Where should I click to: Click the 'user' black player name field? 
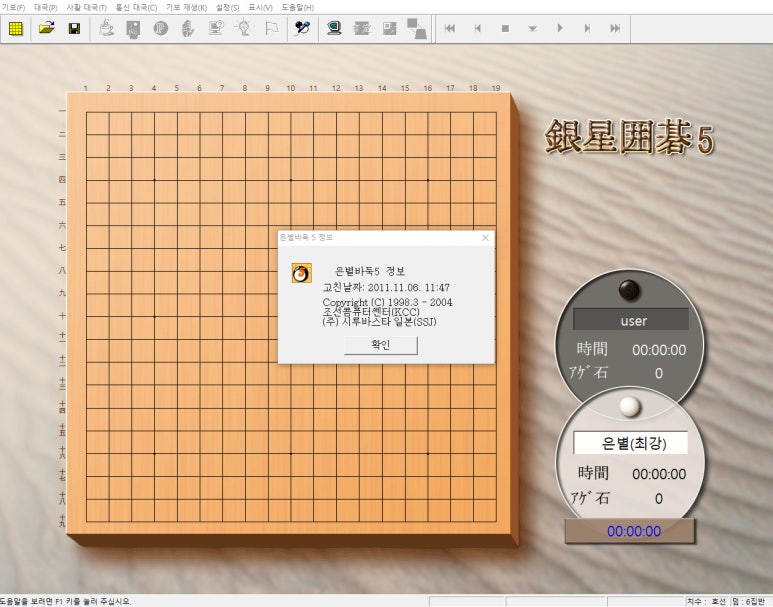(x=631, y=320)
